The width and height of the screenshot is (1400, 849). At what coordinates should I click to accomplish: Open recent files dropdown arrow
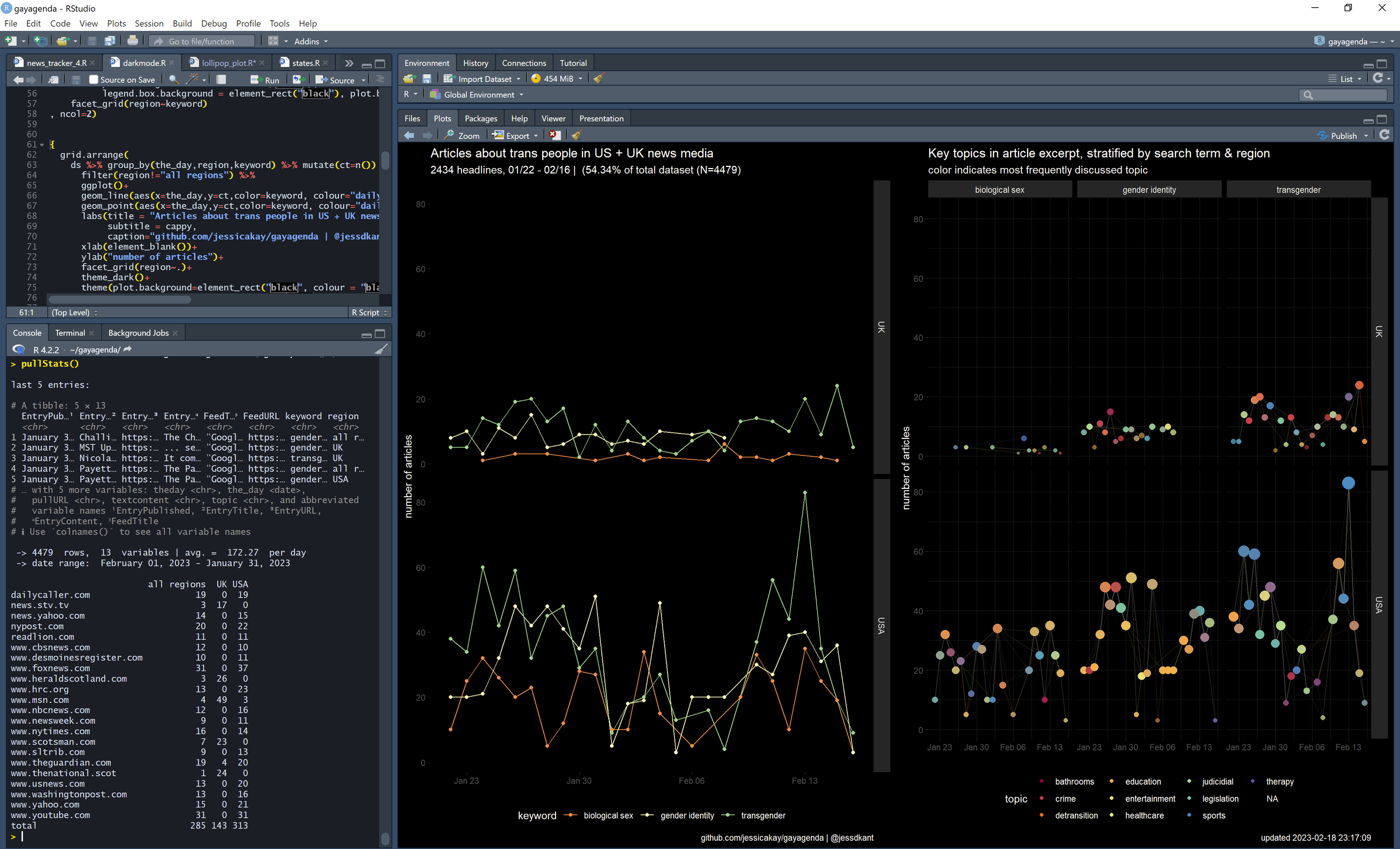tap(75, 41)
